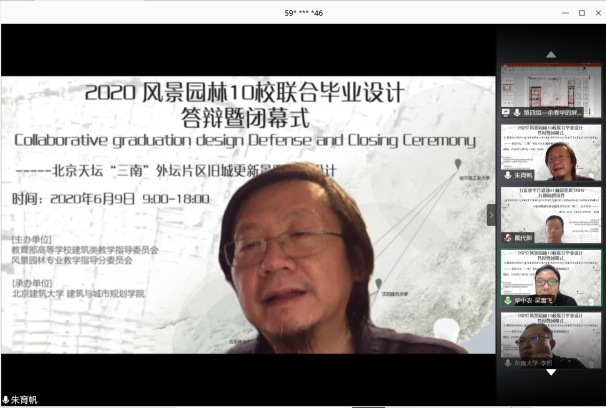The width and height of the screenshot is (606, 408).
Task: Select the shared presentation thumbnail at top
Action: [x=551, y=88]
